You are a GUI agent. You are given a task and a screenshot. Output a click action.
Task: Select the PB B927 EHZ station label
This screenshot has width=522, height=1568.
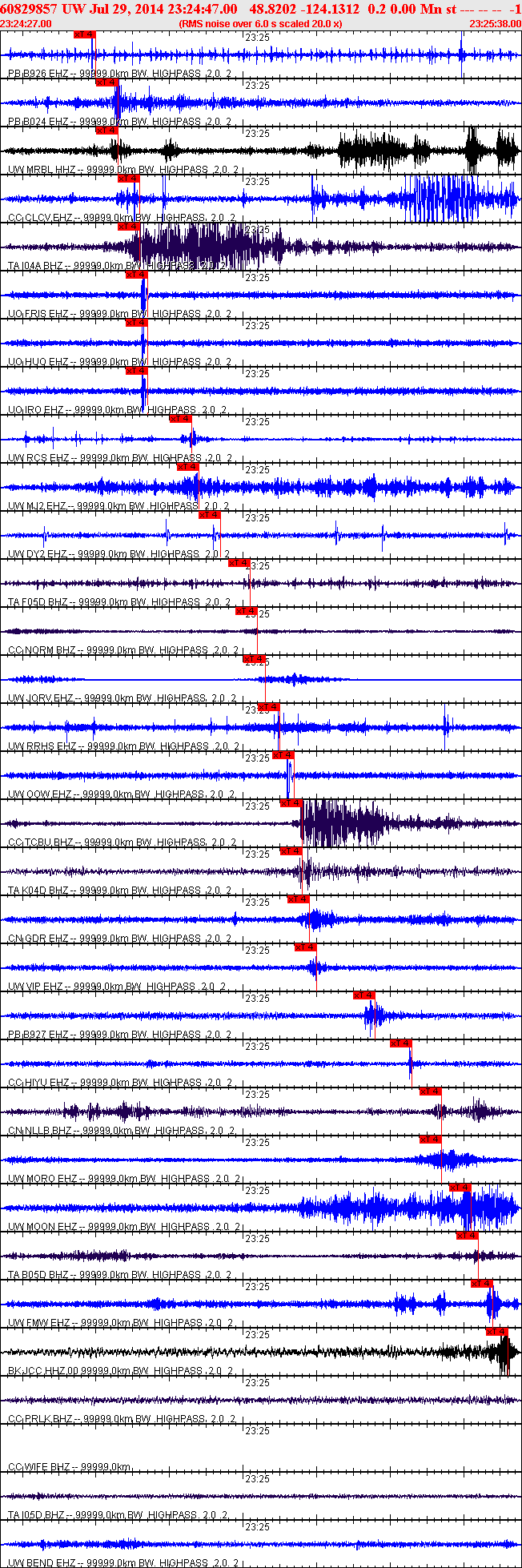[120, 1035]
